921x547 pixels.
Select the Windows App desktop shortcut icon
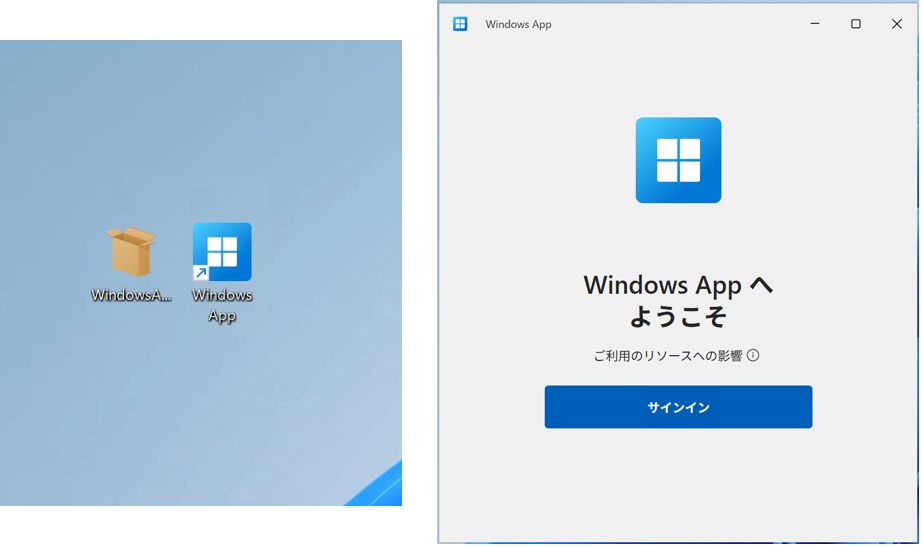click(x=222, y=251)
